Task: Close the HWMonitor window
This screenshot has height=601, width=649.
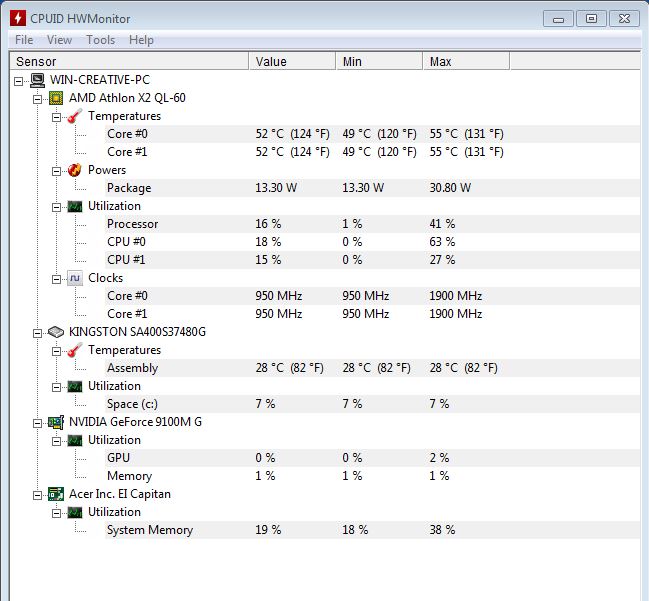Action: pyautogui.click(x=624, y=19)
